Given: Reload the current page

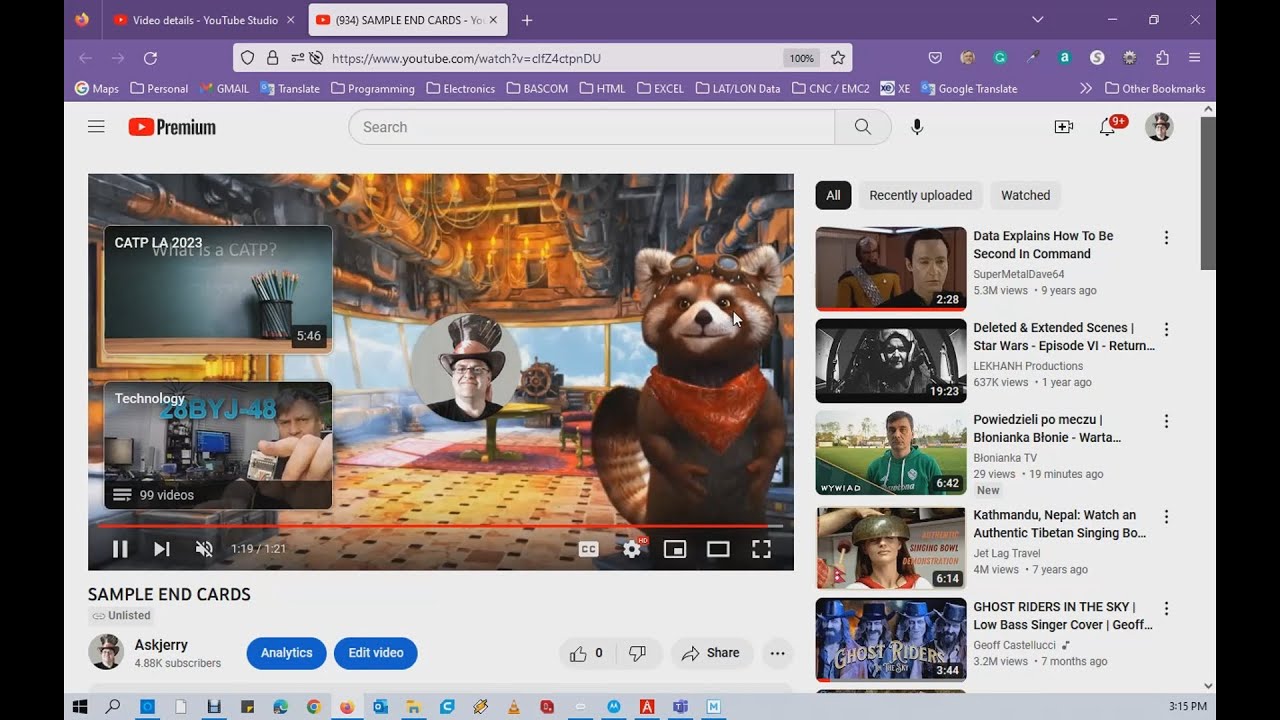Looking at the screenshot, I should [150, 58].
